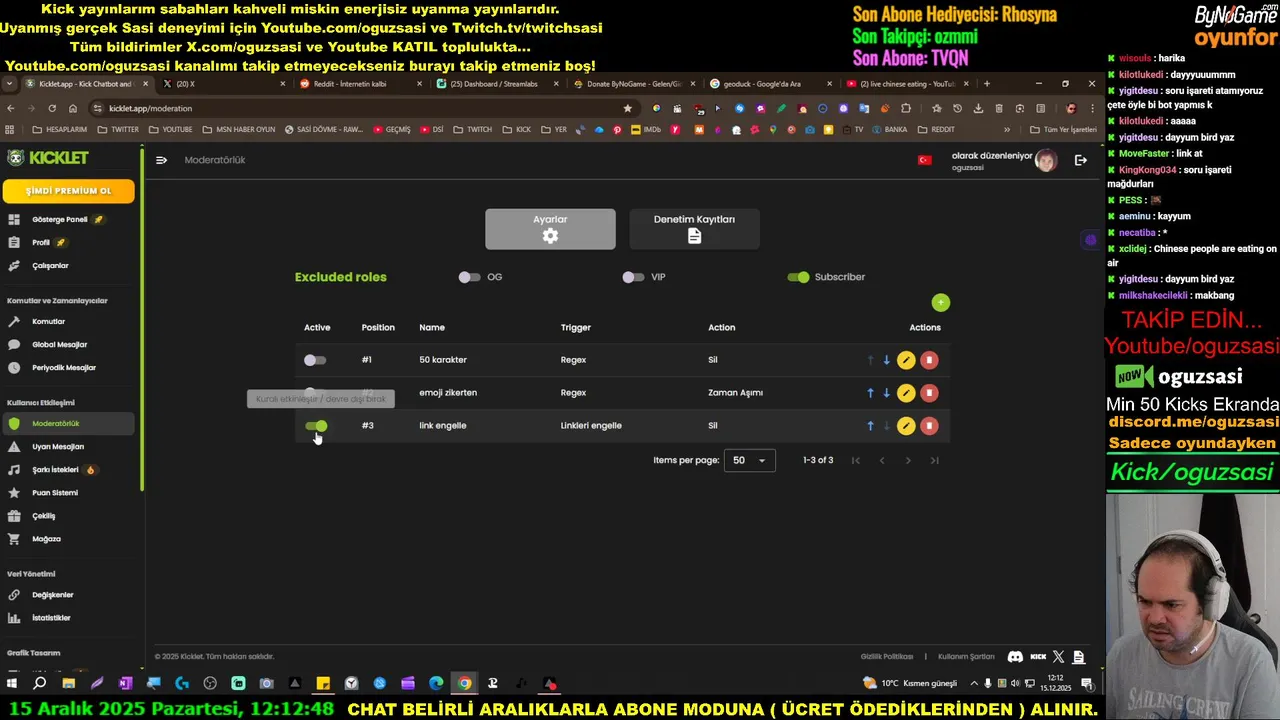This screenshot has height=720, width=1280.
Task: Open the Kullanım Şartları link
Action: coord(966,657)
